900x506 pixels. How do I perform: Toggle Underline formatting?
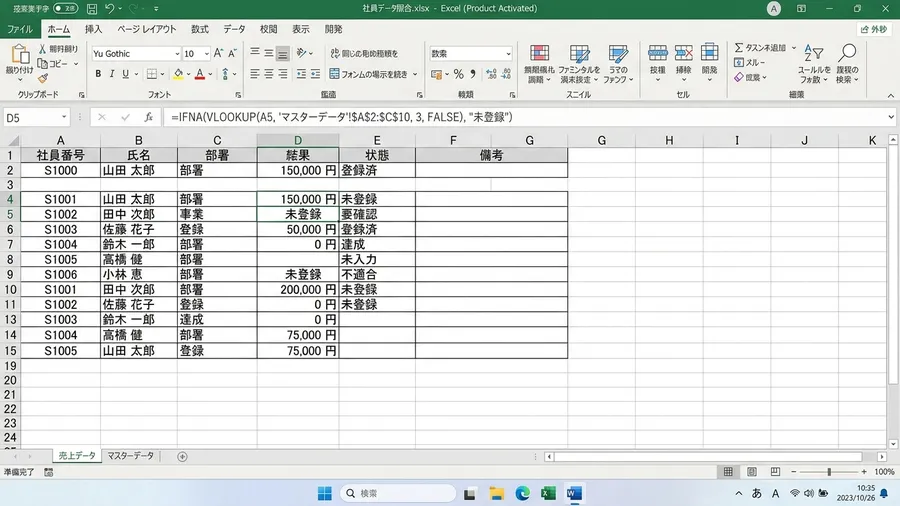pos(125,74)
